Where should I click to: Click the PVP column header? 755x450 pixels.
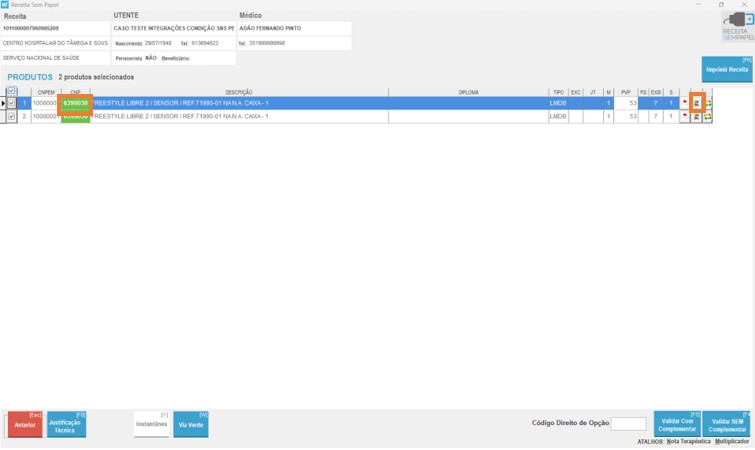[x=626, y=92]
